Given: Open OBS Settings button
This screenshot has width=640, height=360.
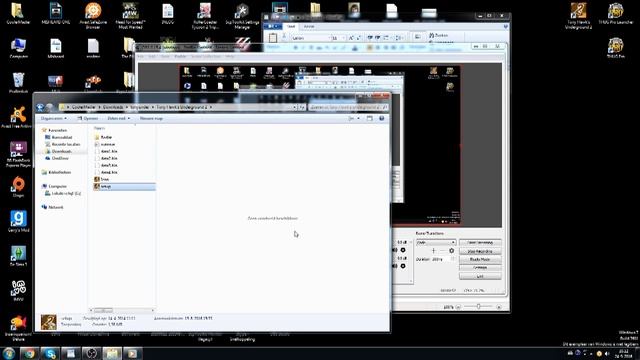Looking at the screenshot, I should pos(480,268).
